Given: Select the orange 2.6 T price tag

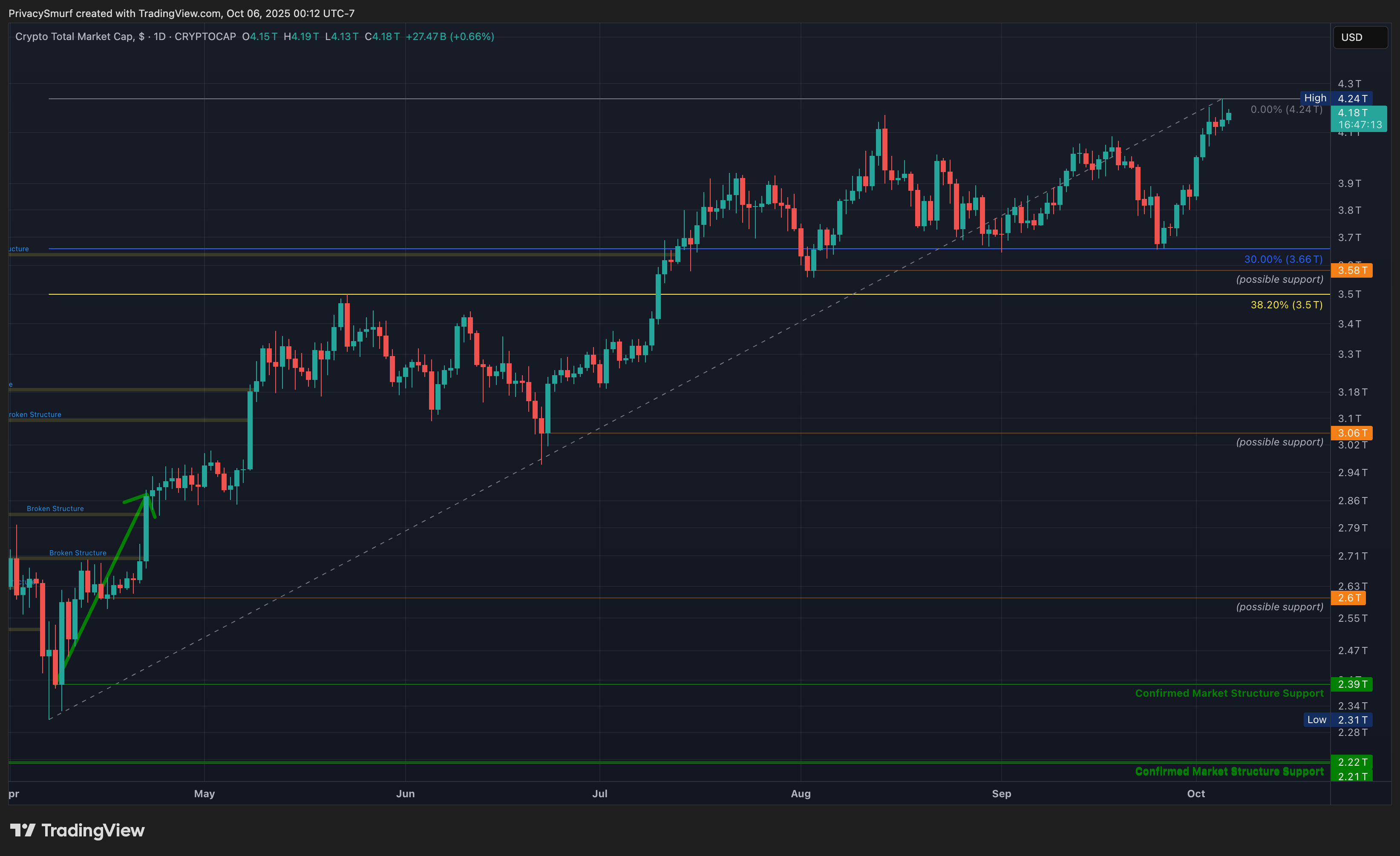Looking at the screenshot, I should (1348, 598).
